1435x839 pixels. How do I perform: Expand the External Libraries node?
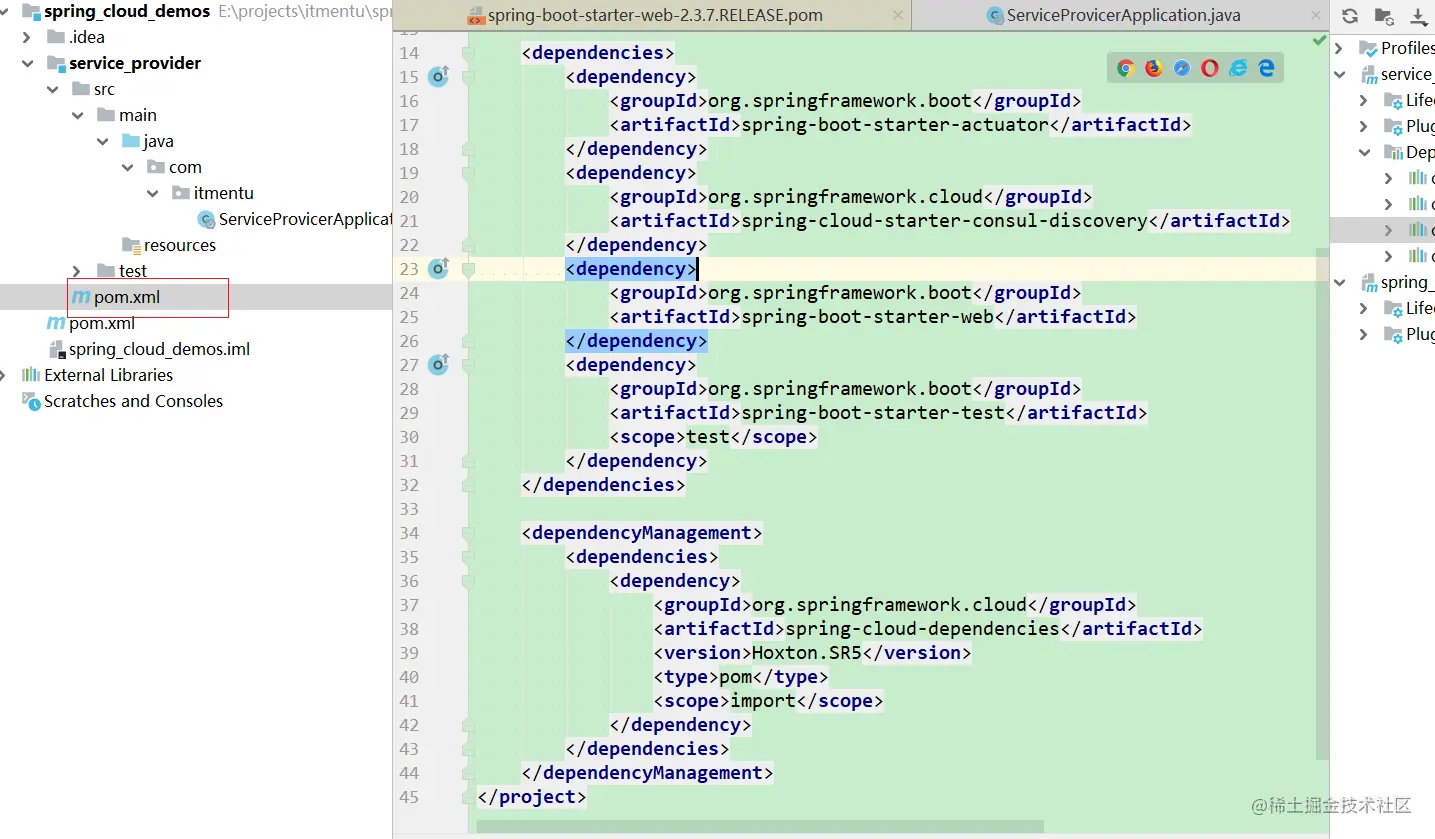point(3,375)
